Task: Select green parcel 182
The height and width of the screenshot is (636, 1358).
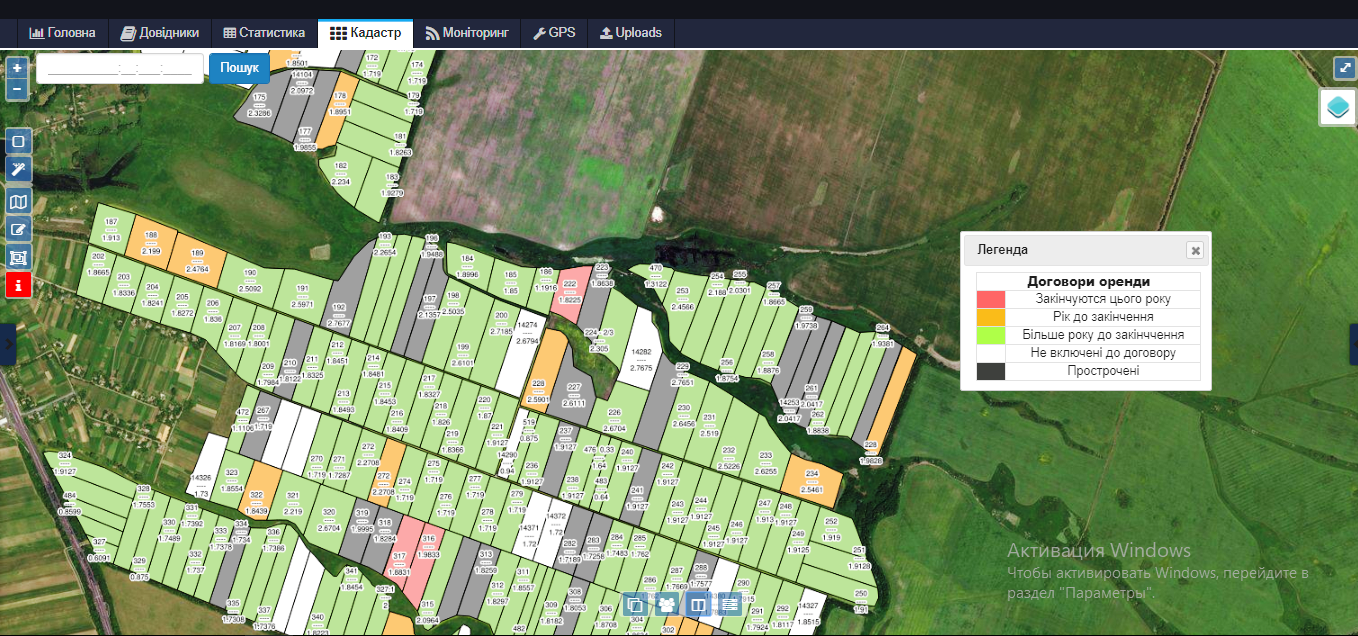Action: 341,173
